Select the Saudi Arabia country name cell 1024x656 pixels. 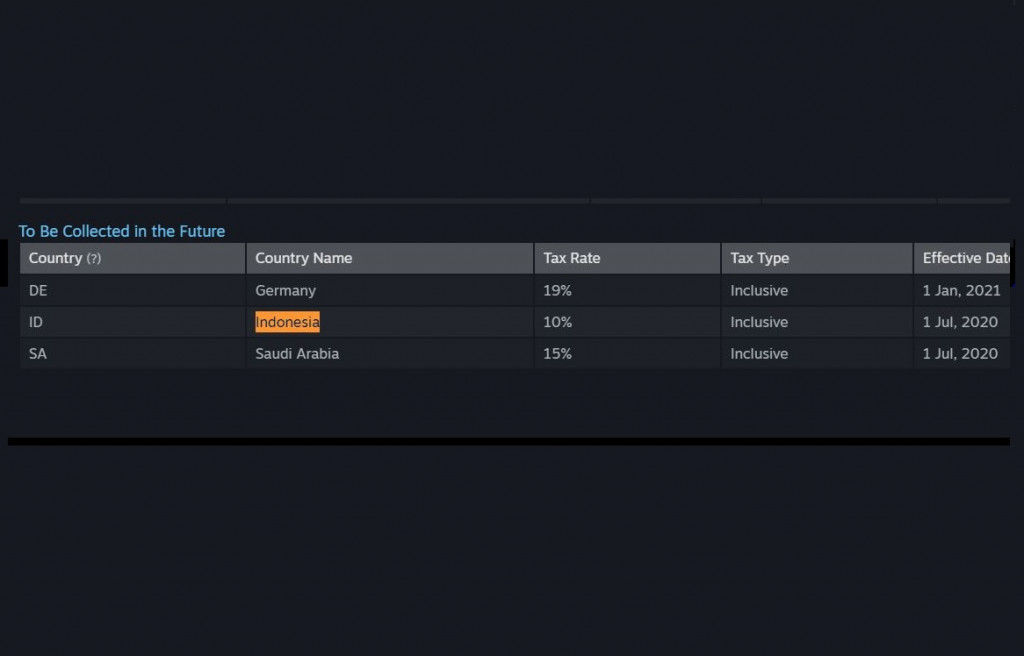[x=297, y=353]
